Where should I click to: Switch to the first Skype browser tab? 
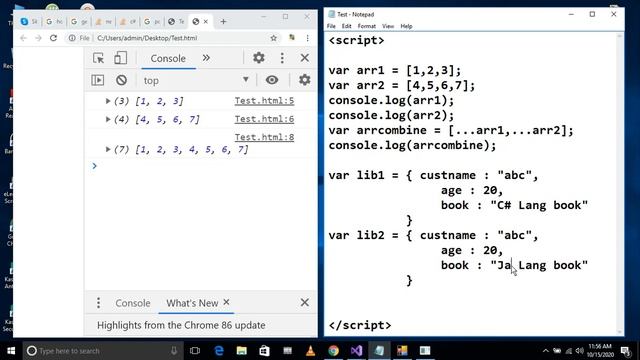(x=29, y=22)
